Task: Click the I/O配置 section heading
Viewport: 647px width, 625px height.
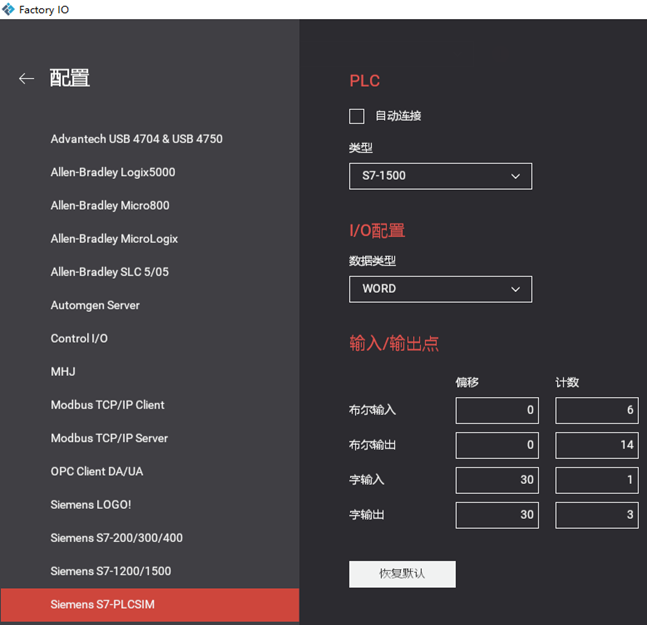Action: 377,231
